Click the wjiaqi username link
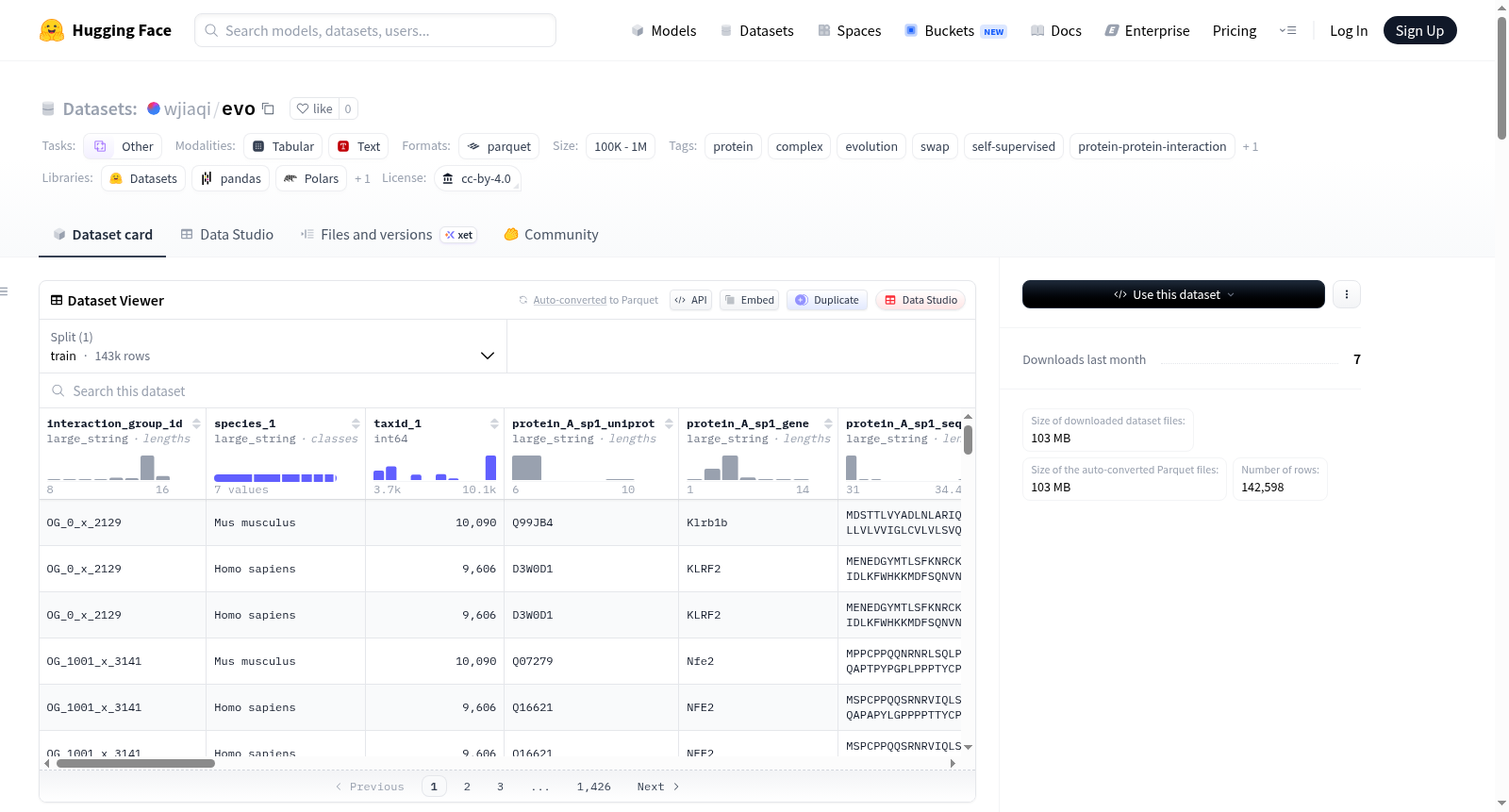 188,108
